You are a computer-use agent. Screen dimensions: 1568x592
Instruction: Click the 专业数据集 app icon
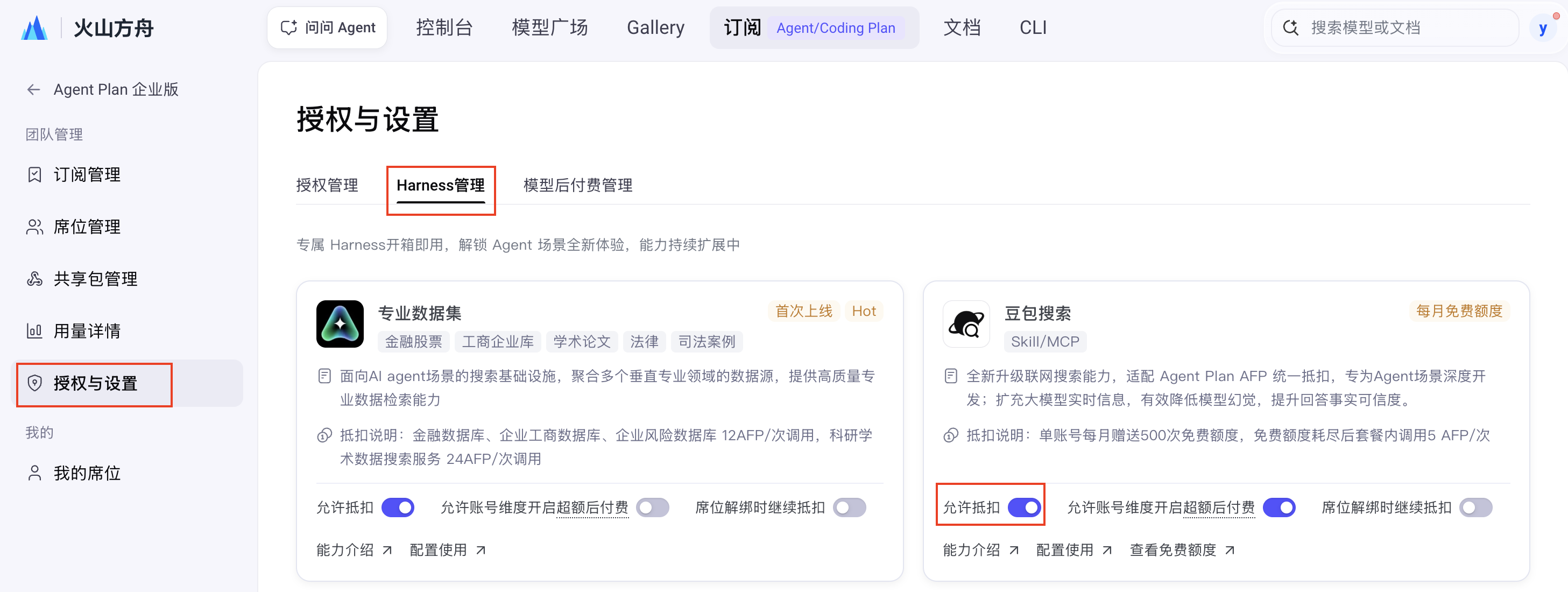pos(340,324)
